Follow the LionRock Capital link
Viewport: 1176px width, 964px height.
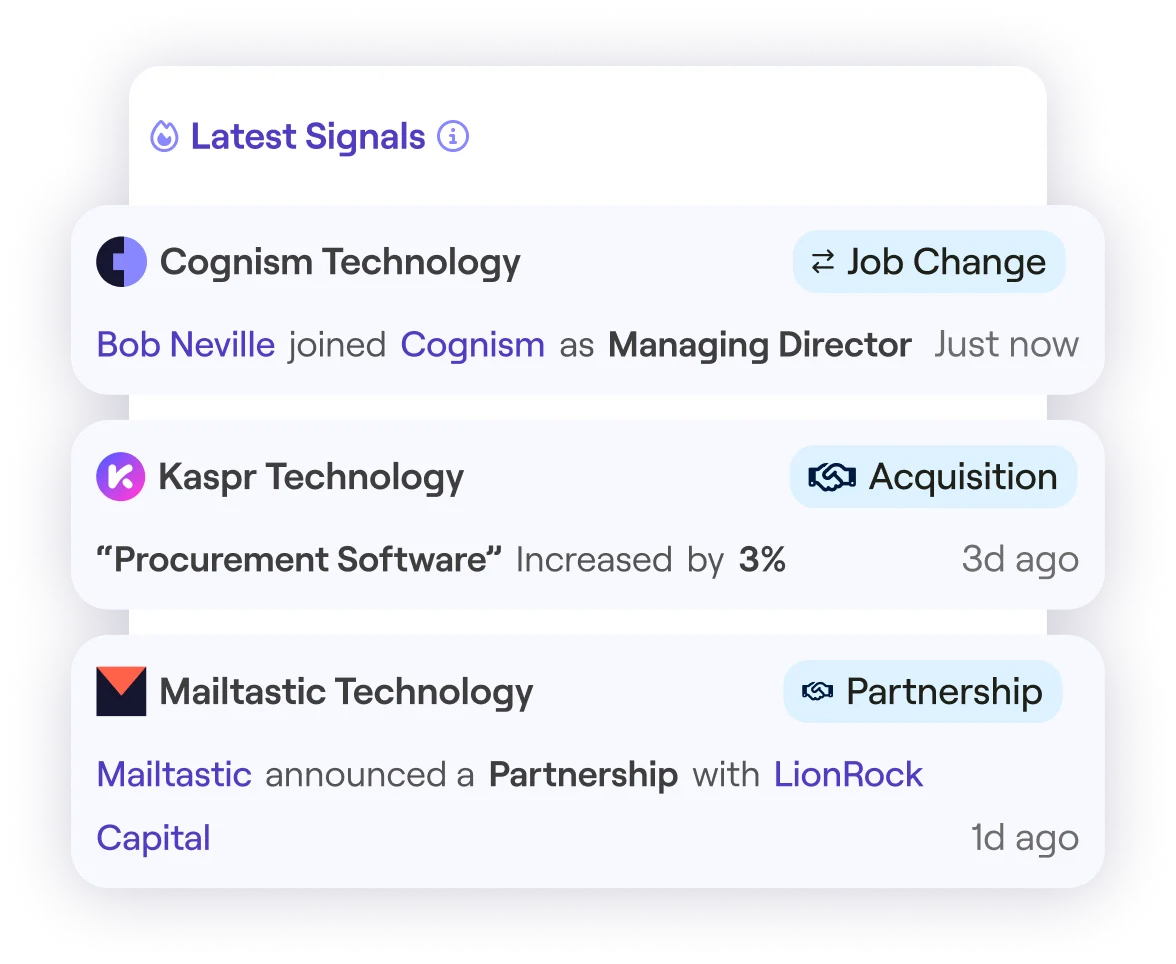coord(848,774)
